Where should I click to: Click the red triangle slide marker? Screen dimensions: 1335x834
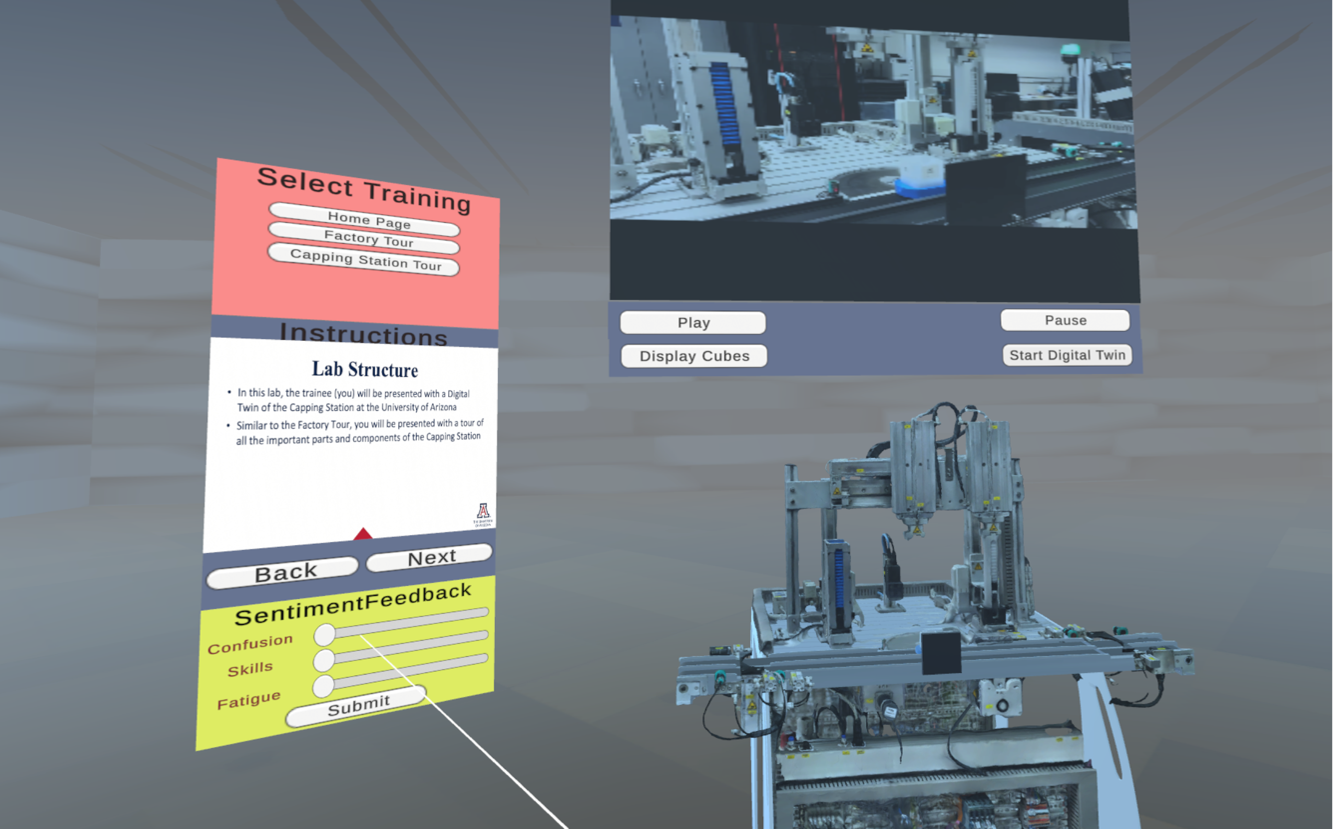tap(363, 534)
